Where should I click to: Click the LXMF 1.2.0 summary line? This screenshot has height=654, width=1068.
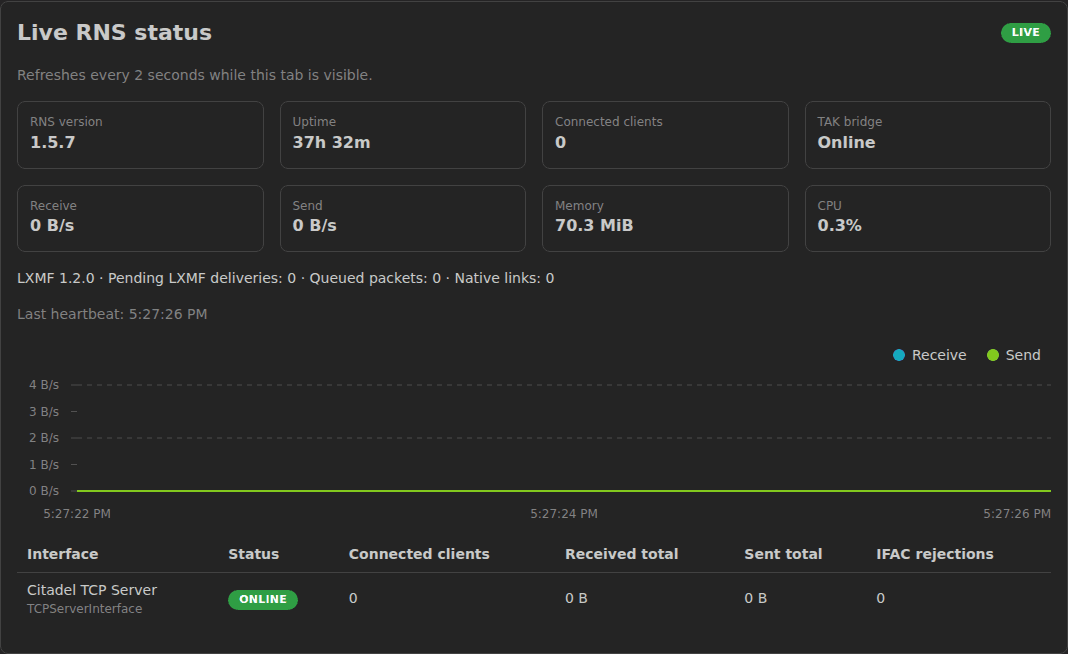coord(285,278)
